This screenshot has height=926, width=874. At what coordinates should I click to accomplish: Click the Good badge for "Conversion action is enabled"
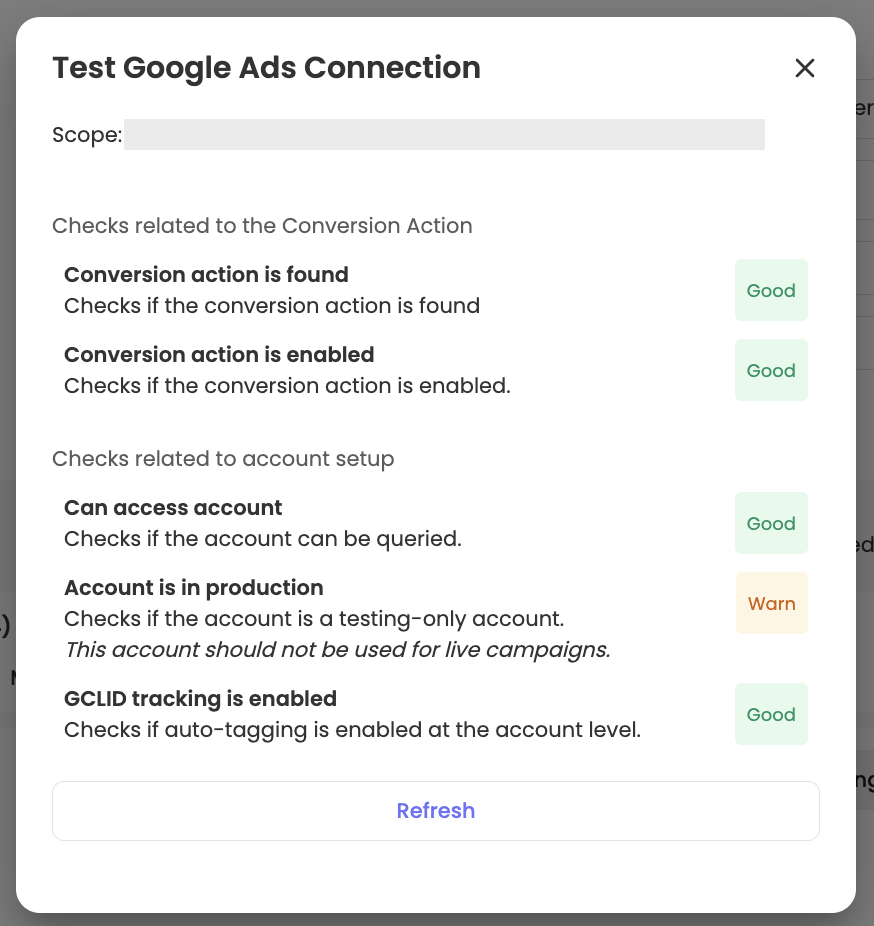[x=771, y=371]
